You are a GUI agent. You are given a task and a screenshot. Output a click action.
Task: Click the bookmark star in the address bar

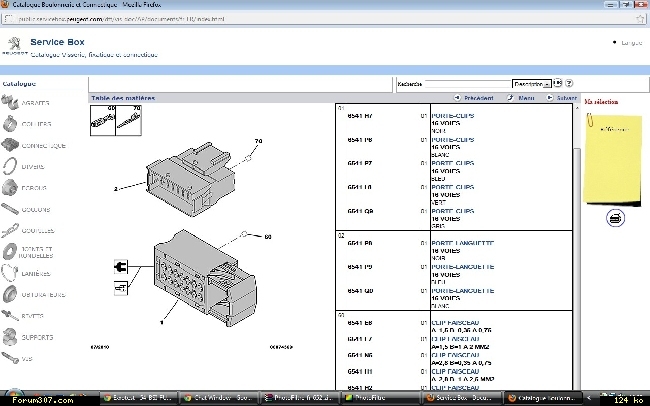640,19
